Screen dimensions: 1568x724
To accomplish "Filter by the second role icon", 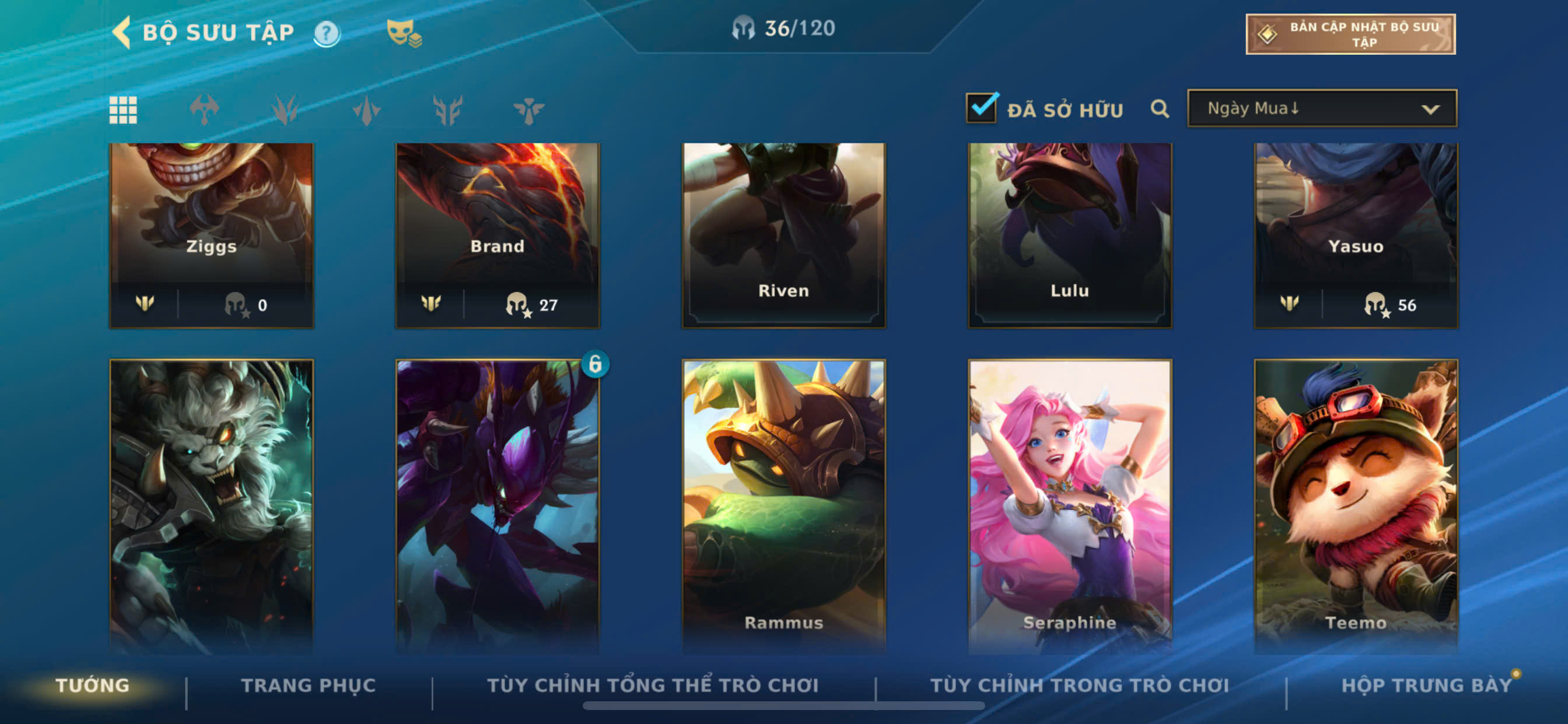I will tap(285, 110).
